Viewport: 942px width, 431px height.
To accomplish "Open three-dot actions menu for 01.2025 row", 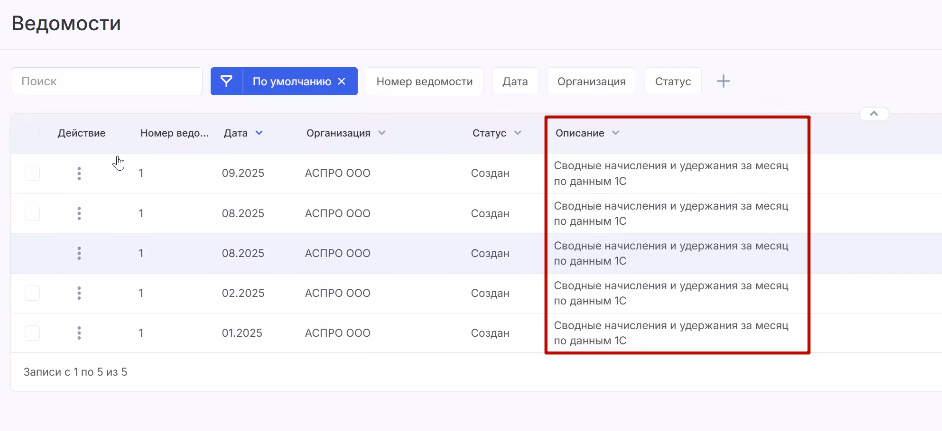I will tap(79, 333).
